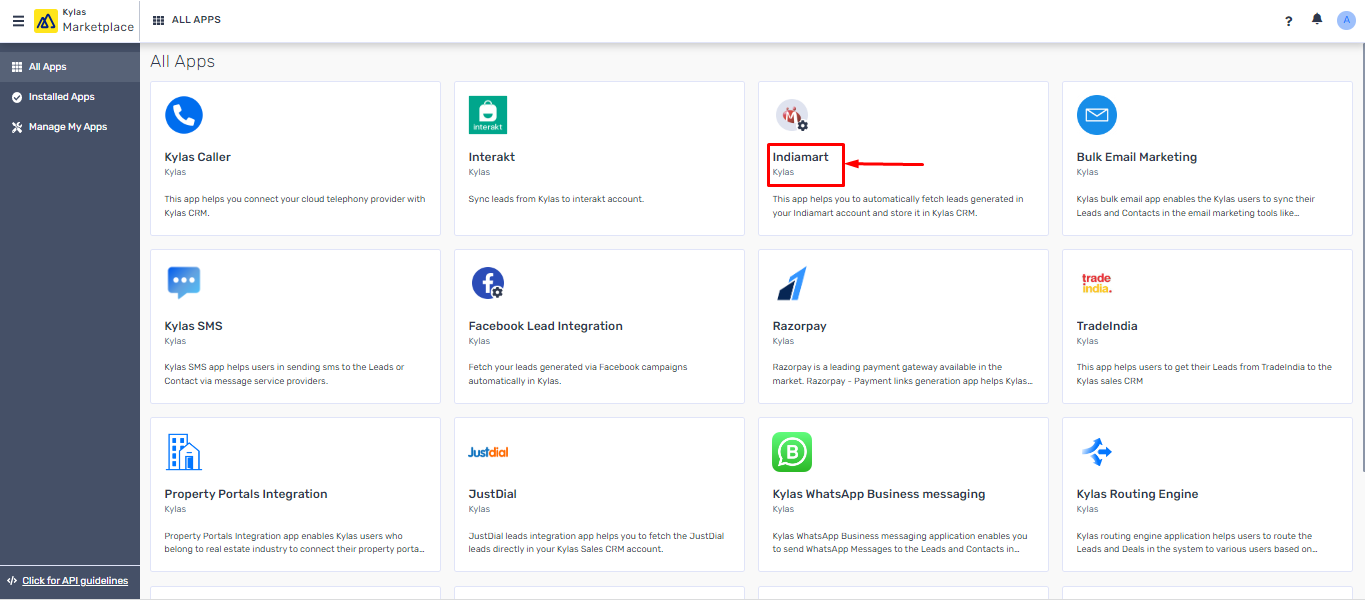The width and height of the screenshot is (1365, 600).
Task: Click the Facebook Lead Integration icon
Action: 488,283
